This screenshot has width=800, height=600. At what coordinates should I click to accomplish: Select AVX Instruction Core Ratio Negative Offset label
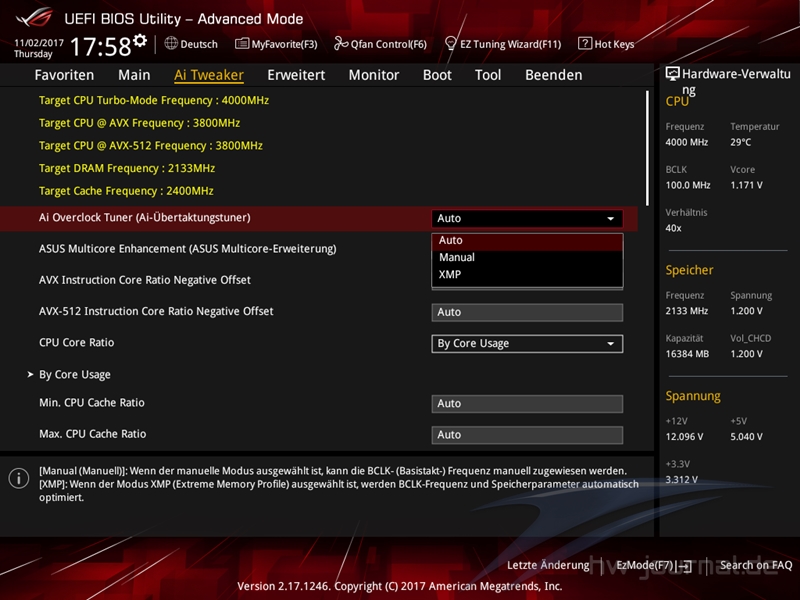point(145,280)
